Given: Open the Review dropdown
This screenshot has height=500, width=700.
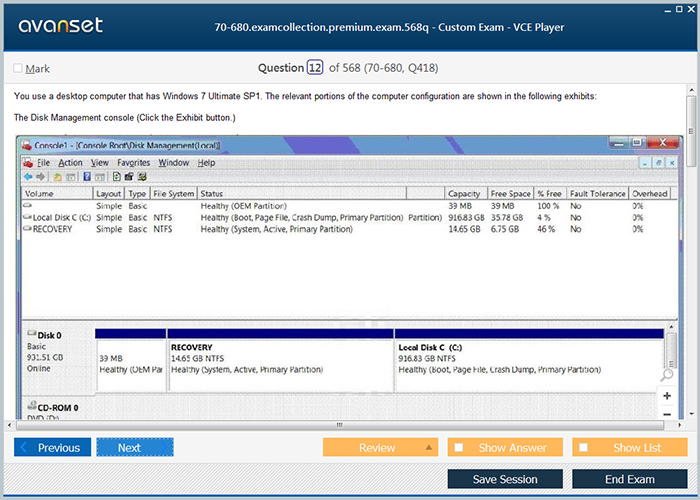Looking at the screenshot, I should (x=380, y=447).
